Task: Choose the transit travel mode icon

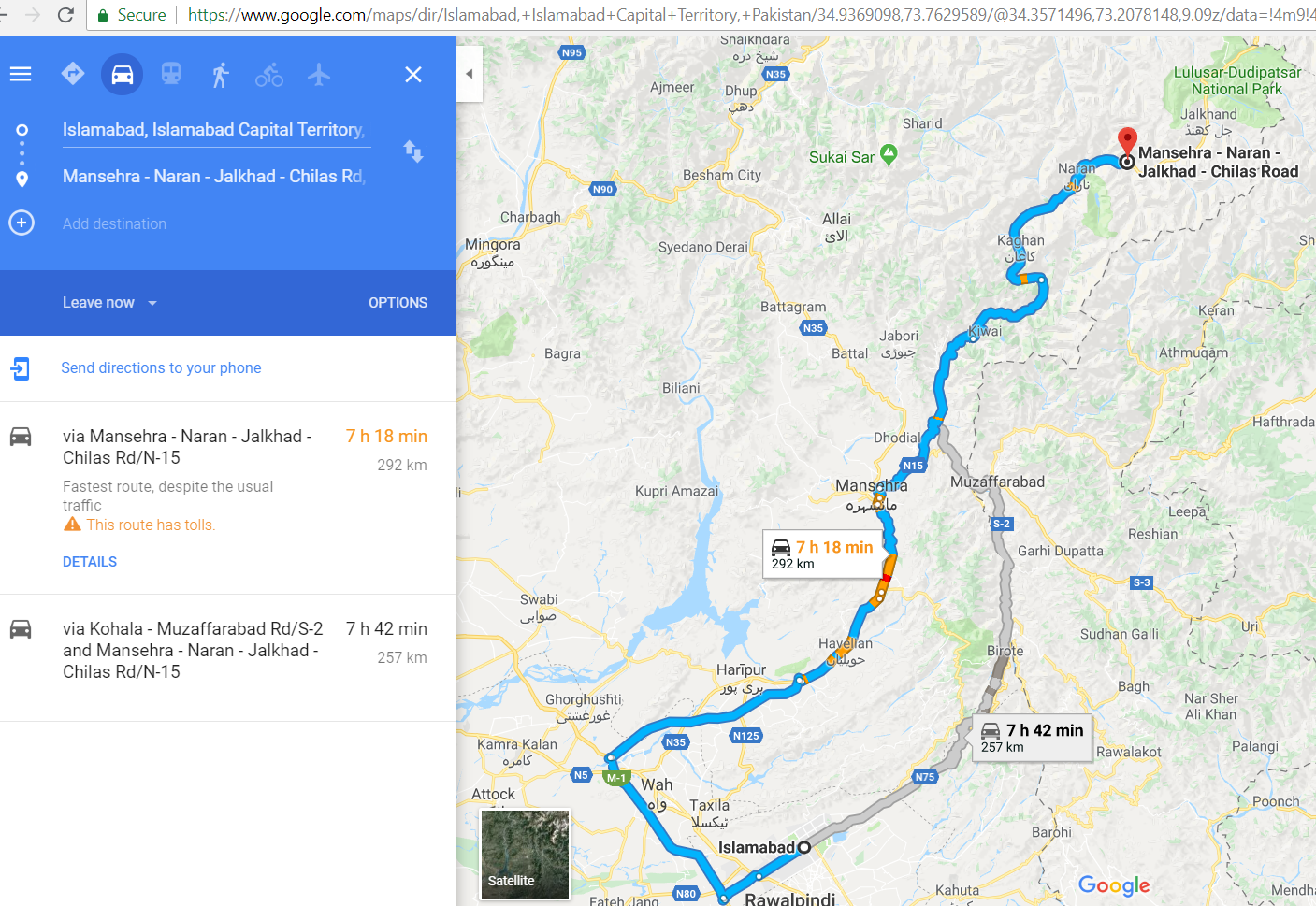Action: pos(171,74)
